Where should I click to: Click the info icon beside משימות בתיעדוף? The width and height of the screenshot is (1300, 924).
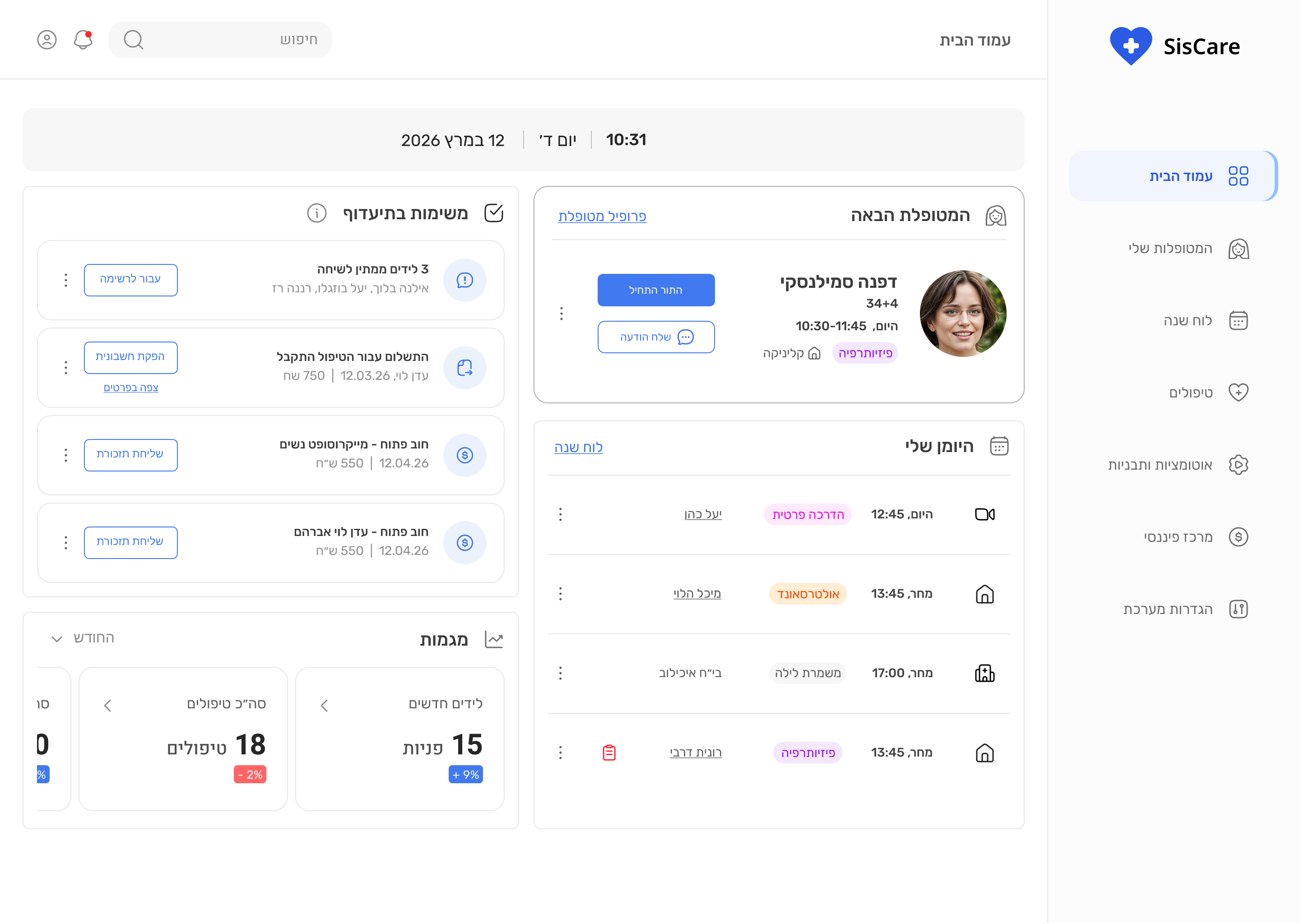(x=317, y=213)
